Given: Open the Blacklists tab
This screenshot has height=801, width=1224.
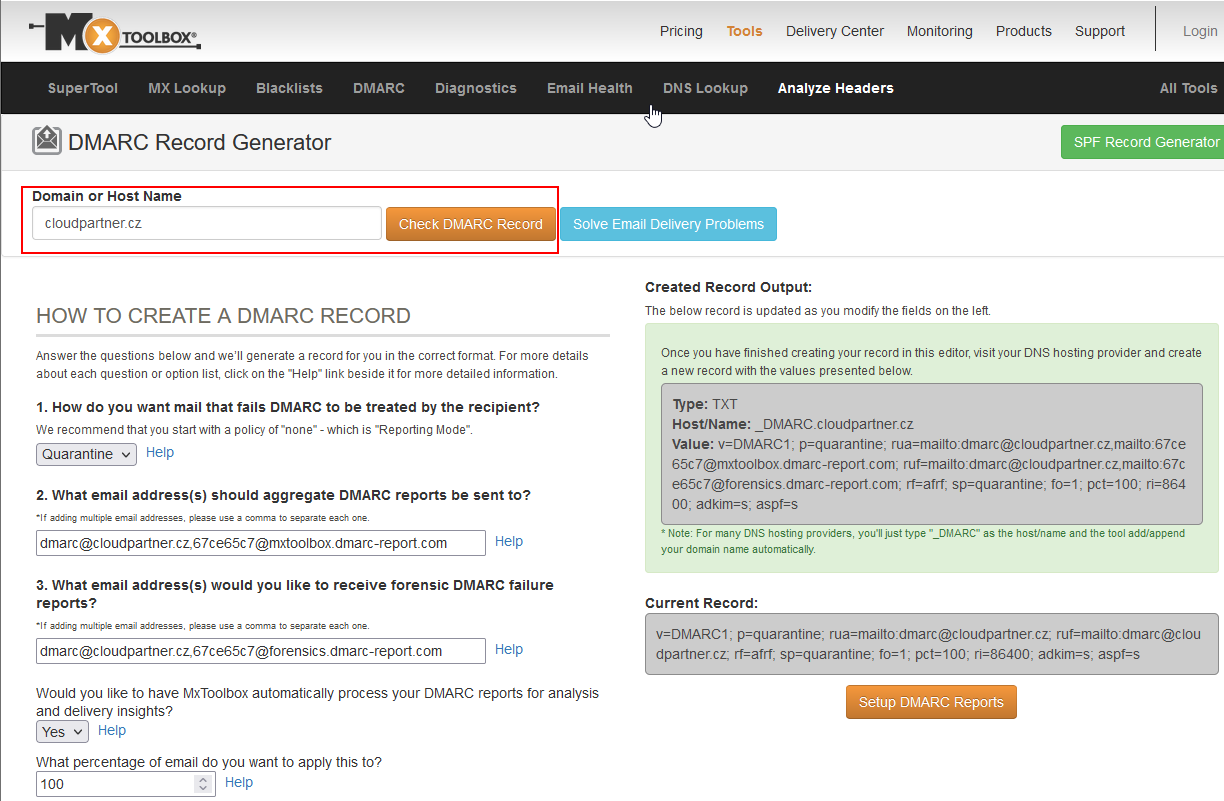Looking at the screenshot, I should [289, 88].
